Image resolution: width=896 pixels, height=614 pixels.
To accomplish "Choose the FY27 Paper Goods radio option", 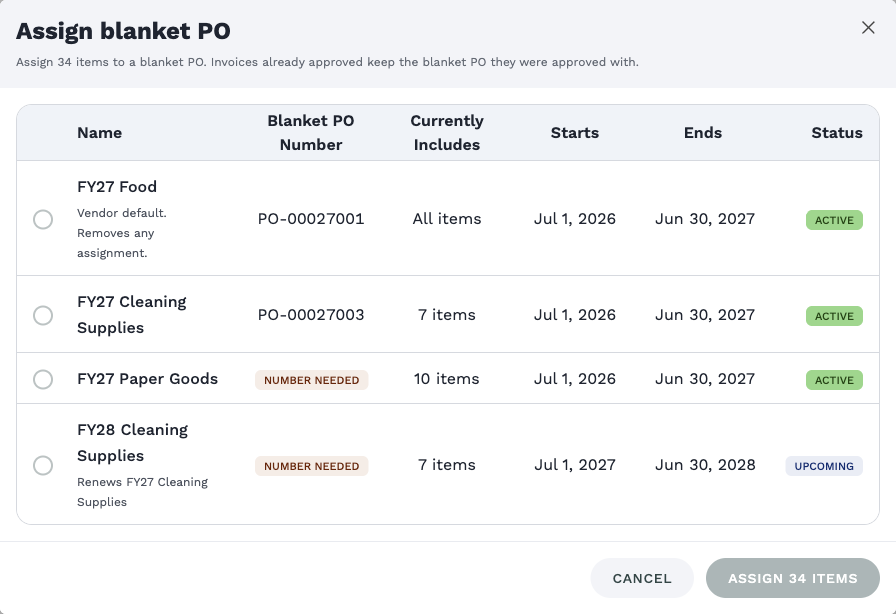I will pyautogui.click(x=43, y=379).
